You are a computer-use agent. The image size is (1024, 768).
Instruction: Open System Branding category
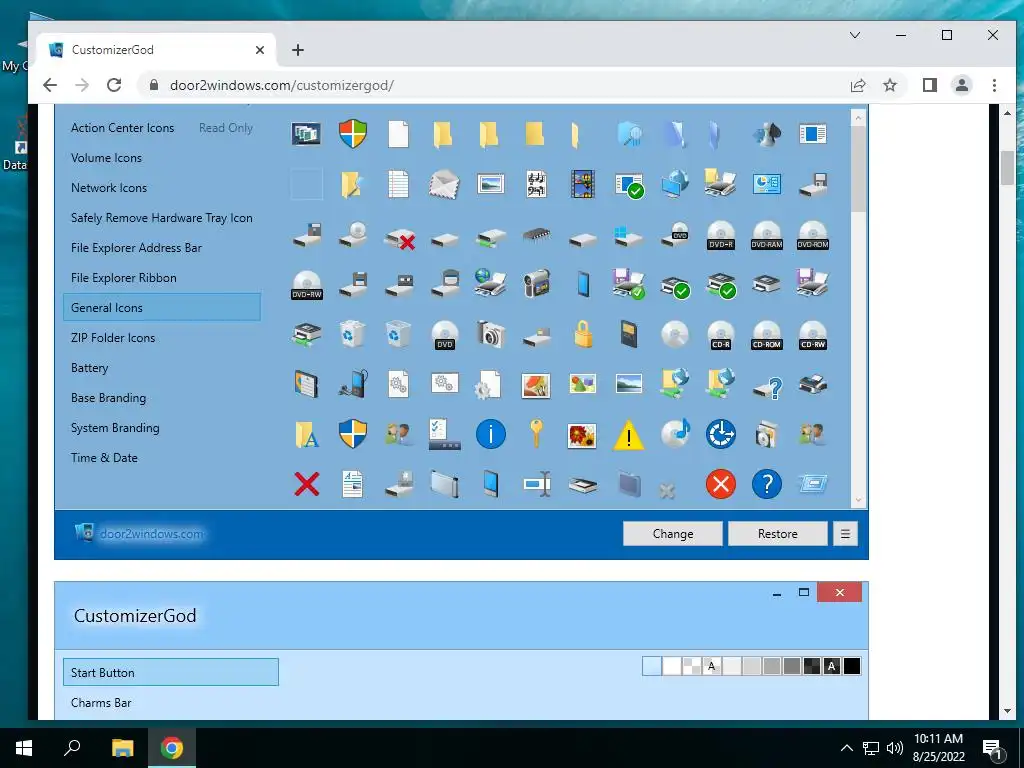click(115, 428)
